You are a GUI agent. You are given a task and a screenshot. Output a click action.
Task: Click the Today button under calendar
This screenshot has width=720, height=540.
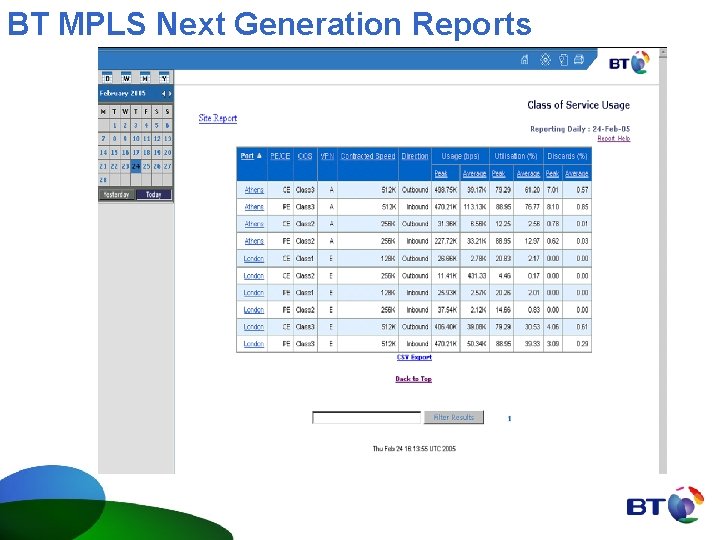point(154,195)
